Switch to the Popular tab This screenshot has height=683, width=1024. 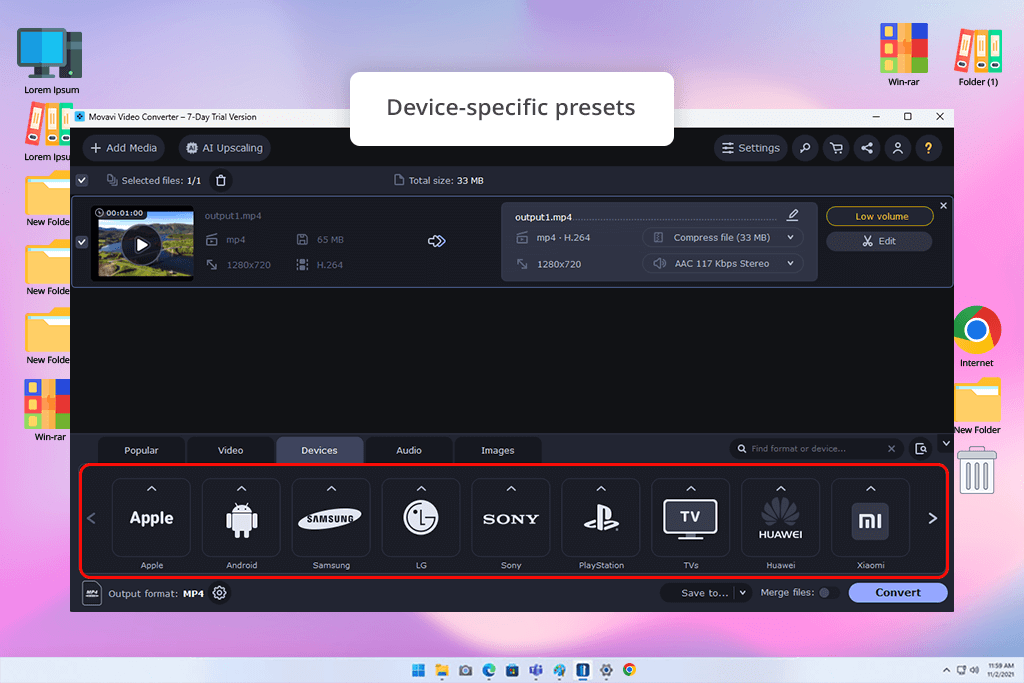pos(141,450)
